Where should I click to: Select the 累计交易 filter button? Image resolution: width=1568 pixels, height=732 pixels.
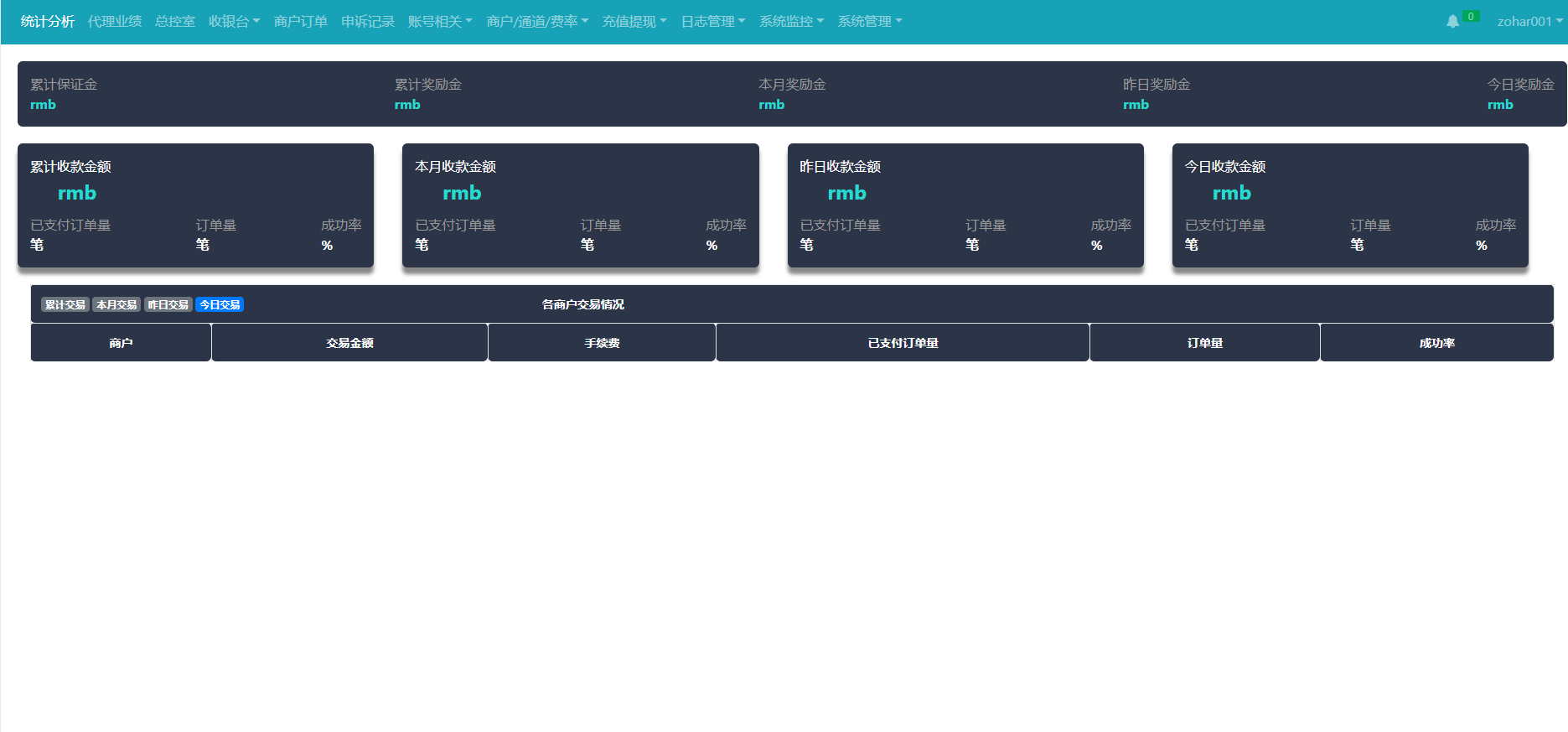coord(65,304)
